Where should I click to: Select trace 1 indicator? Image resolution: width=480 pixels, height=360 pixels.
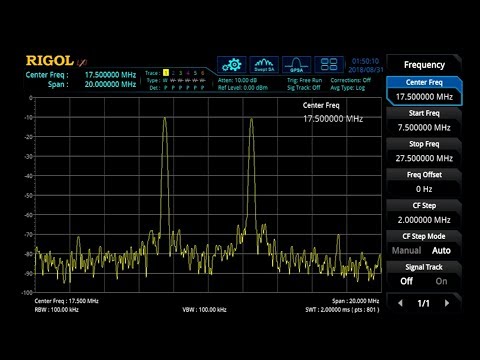[x=166, y=73]
